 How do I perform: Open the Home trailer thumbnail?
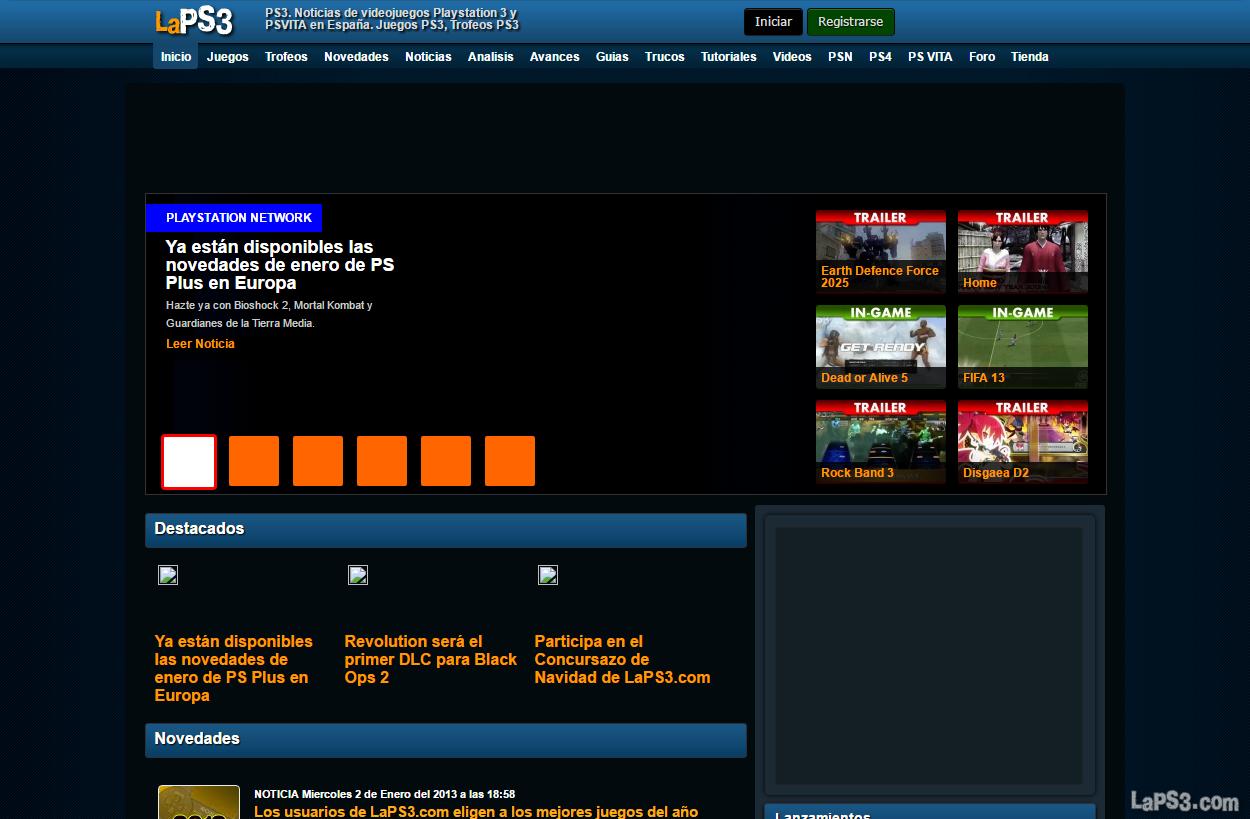pos(1022,251)
